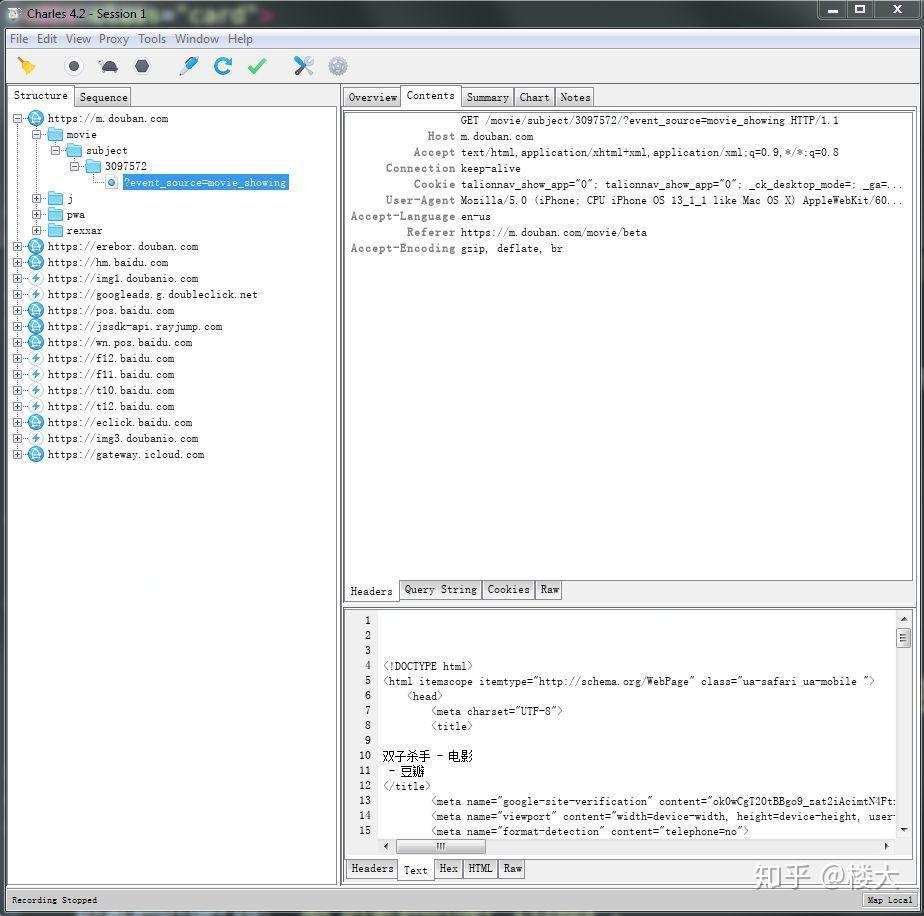The image size is (924, 916).
Task: Select the https://hm.baidu.com host entry
Action: (x=108, y=263)
